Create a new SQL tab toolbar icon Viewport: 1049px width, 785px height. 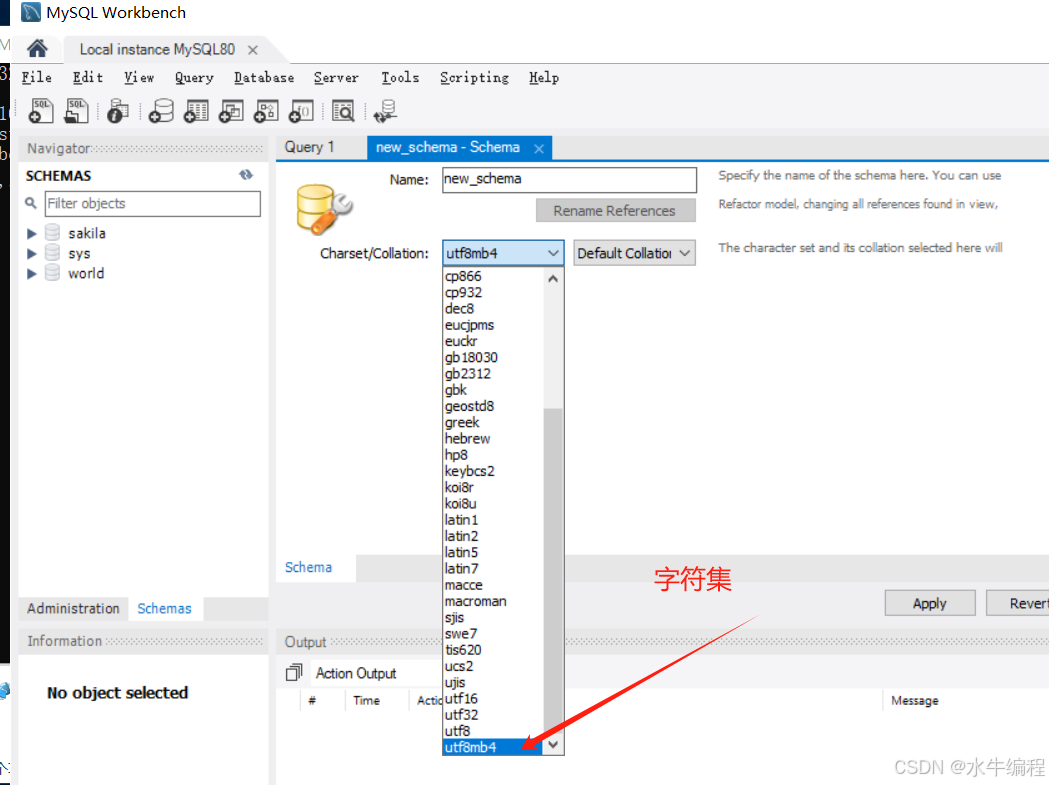point(41,110)
